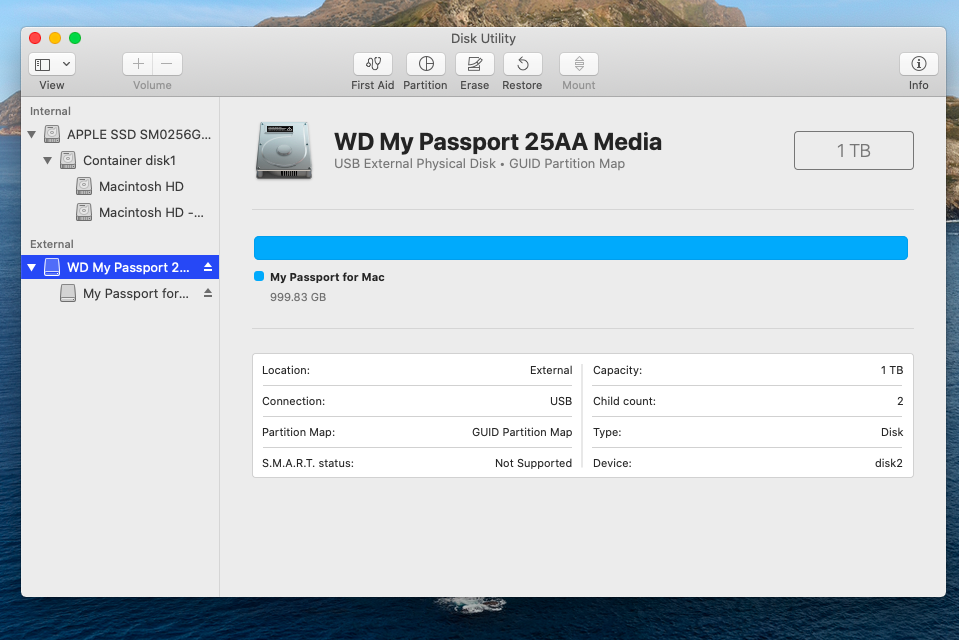Minimize the Disk Utility window

click(55, 38)
